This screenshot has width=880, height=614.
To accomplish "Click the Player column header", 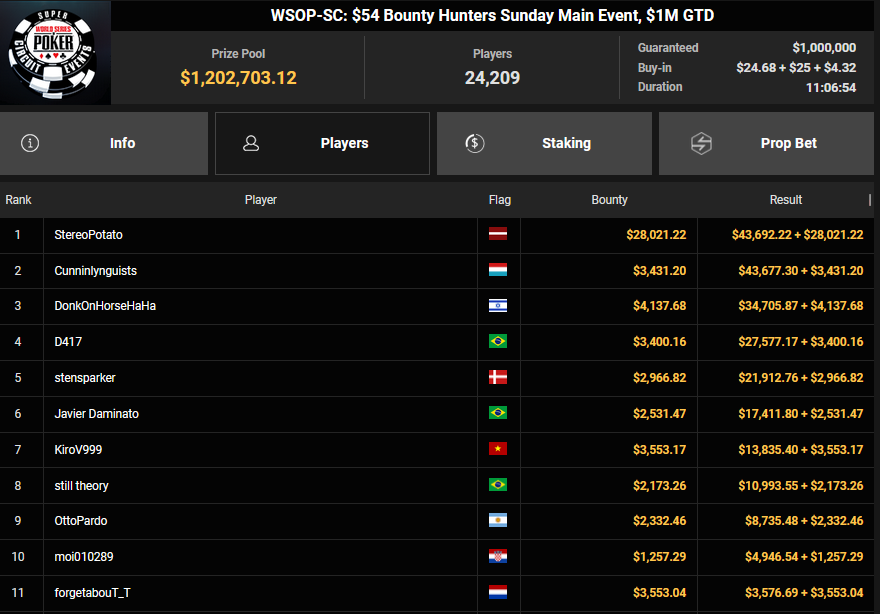I will coord(260,200).
